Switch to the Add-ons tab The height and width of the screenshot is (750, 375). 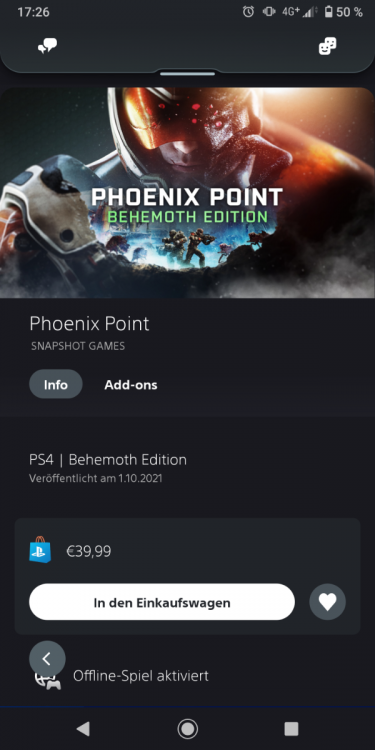pos(131,385)
